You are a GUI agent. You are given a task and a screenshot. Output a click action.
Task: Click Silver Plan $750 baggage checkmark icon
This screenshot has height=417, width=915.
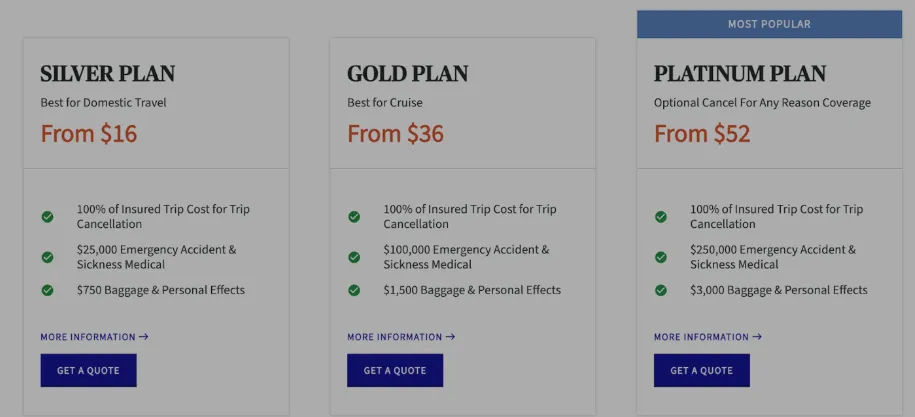(47, 290)
